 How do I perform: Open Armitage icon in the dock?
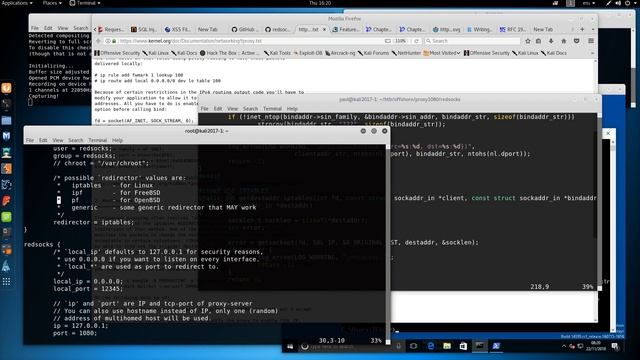click(x=6, y=153)
